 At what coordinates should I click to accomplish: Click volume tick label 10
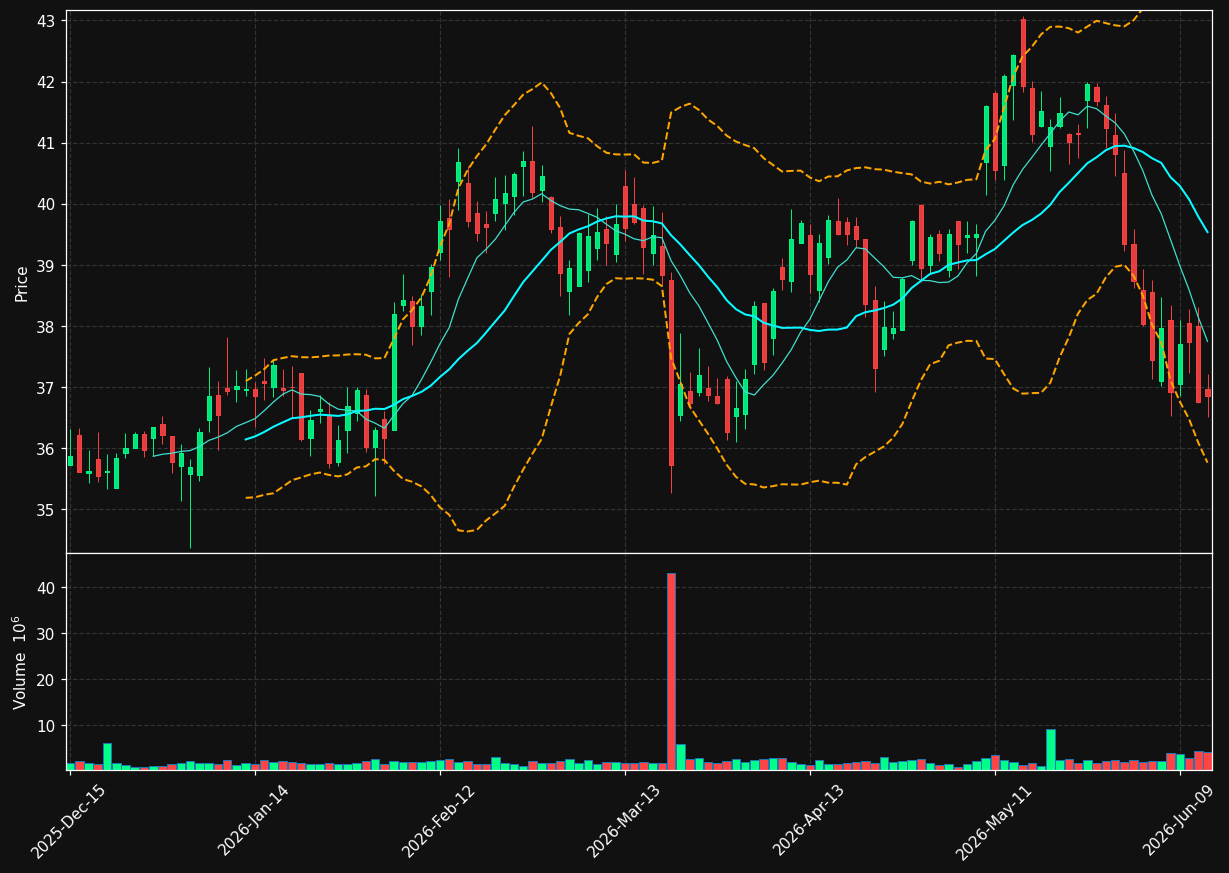(48, 726)
